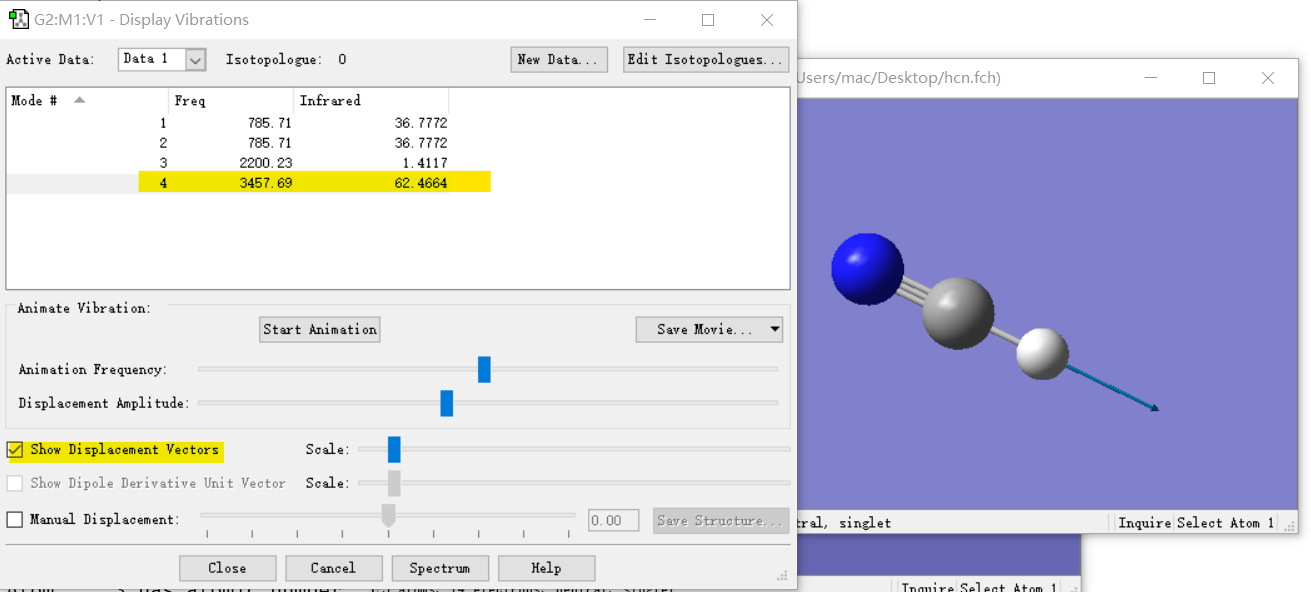This screenshot has height=592, width=1311.
Task: Maximize the hcn.fch molecule window
Action: point(1209,78)
